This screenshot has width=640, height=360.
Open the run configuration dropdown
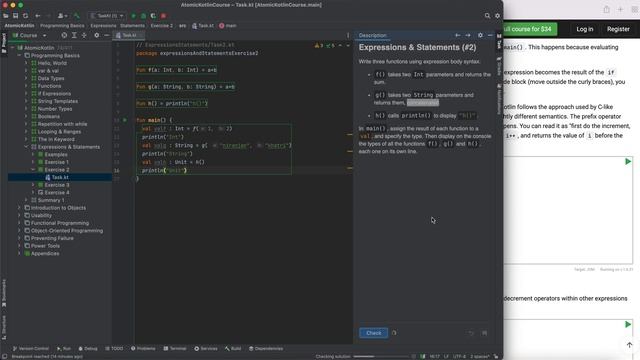click(107, 16)
